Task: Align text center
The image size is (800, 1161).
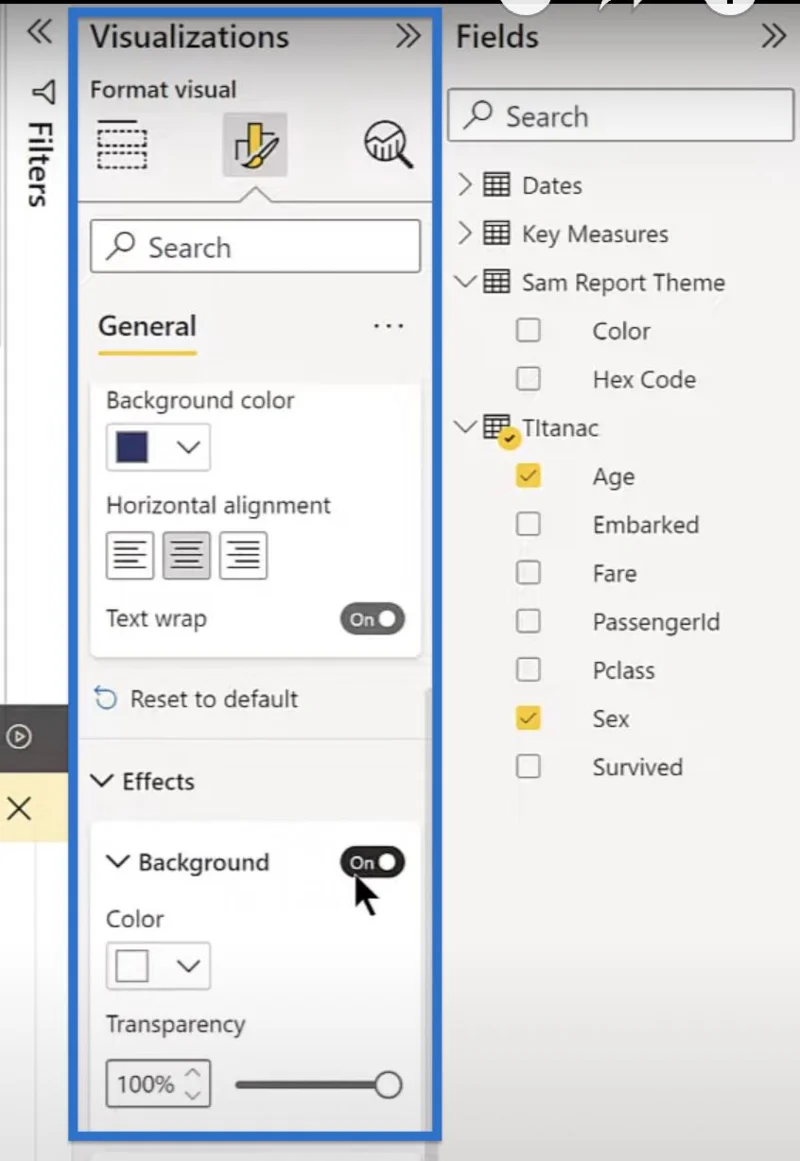Action: coord(187,555)
